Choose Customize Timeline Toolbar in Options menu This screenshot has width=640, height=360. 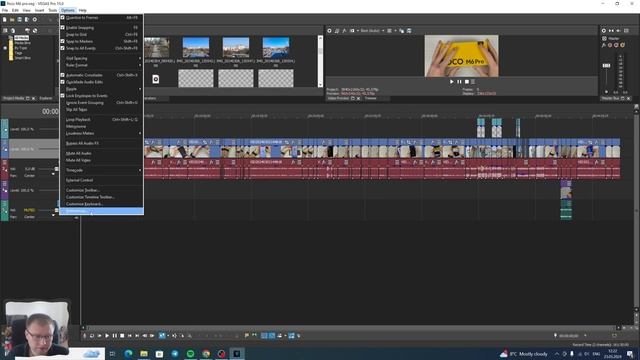(101, 197)
